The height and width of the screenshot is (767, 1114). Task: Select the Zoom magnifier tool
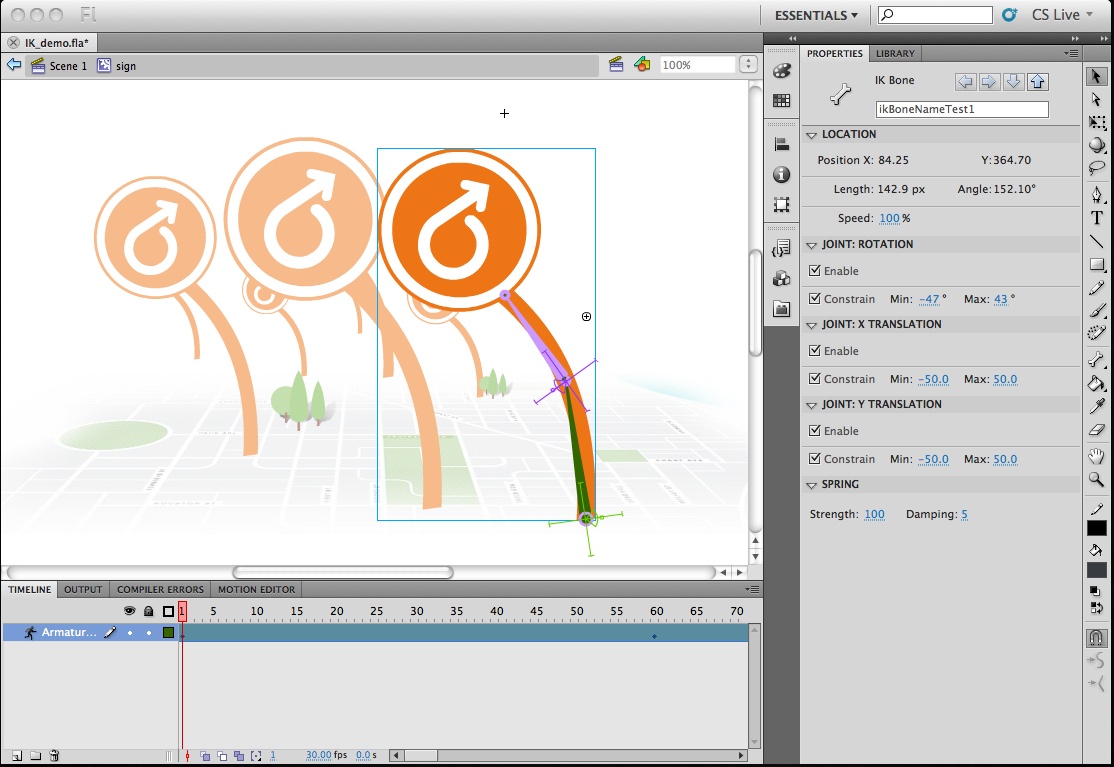coord(1096,479)
